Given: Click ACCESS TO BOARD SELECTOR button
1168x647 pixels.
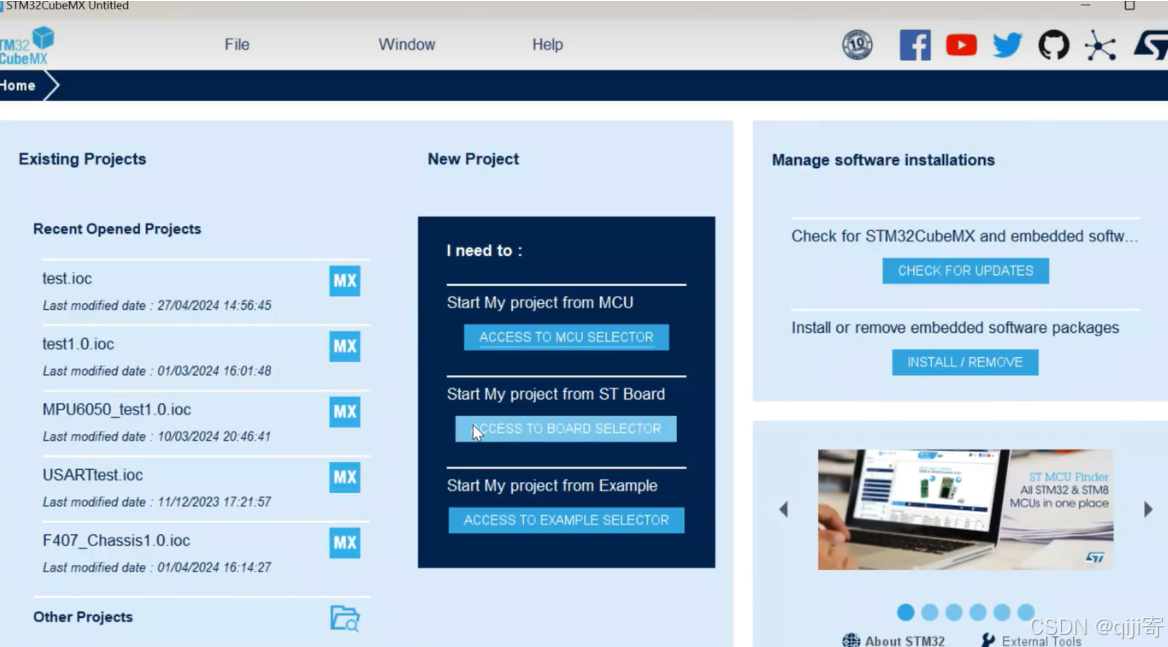Looking at the screenshot, I should pyautogui.click(x=566, y=429).
